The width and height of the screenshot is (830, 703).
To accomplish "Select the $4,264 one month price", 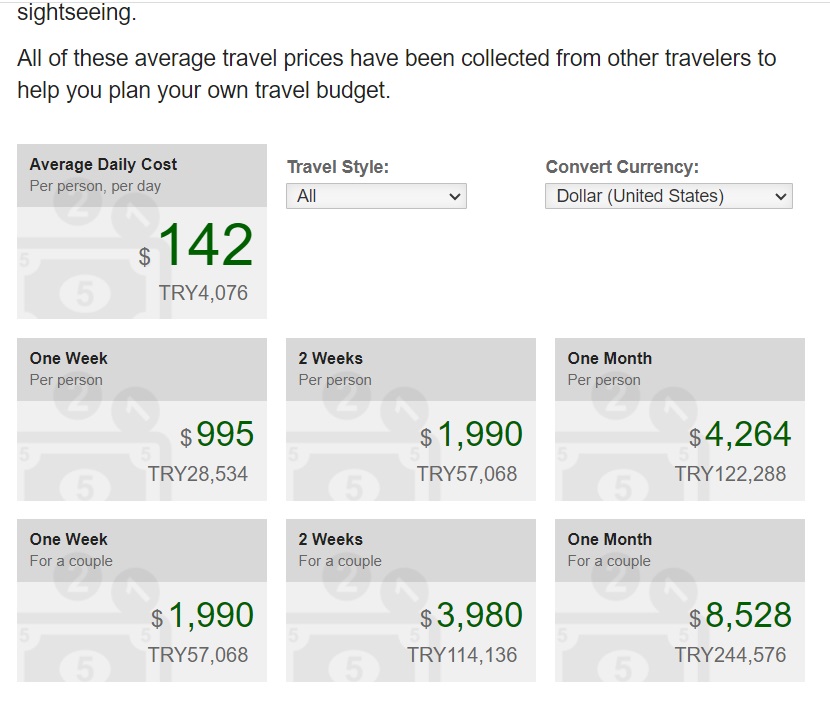I will click(747, 434).
